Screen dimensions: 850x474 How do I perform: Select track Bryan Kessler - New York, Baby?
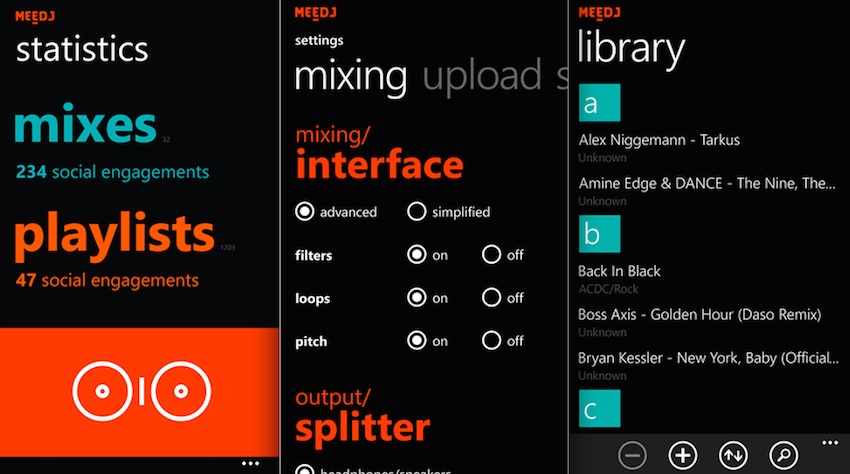708,358
